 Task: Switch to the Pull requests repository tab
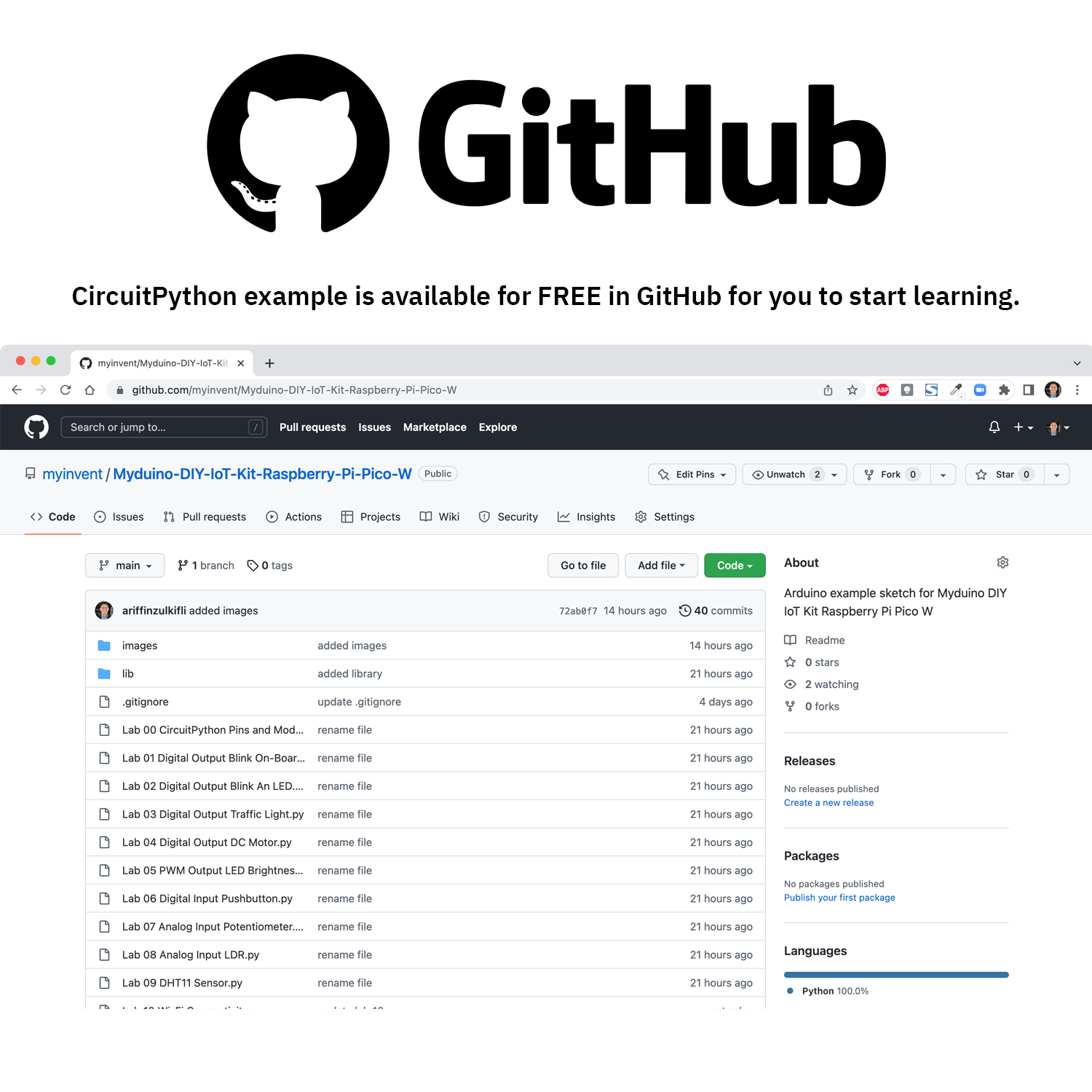pos(205,517)
